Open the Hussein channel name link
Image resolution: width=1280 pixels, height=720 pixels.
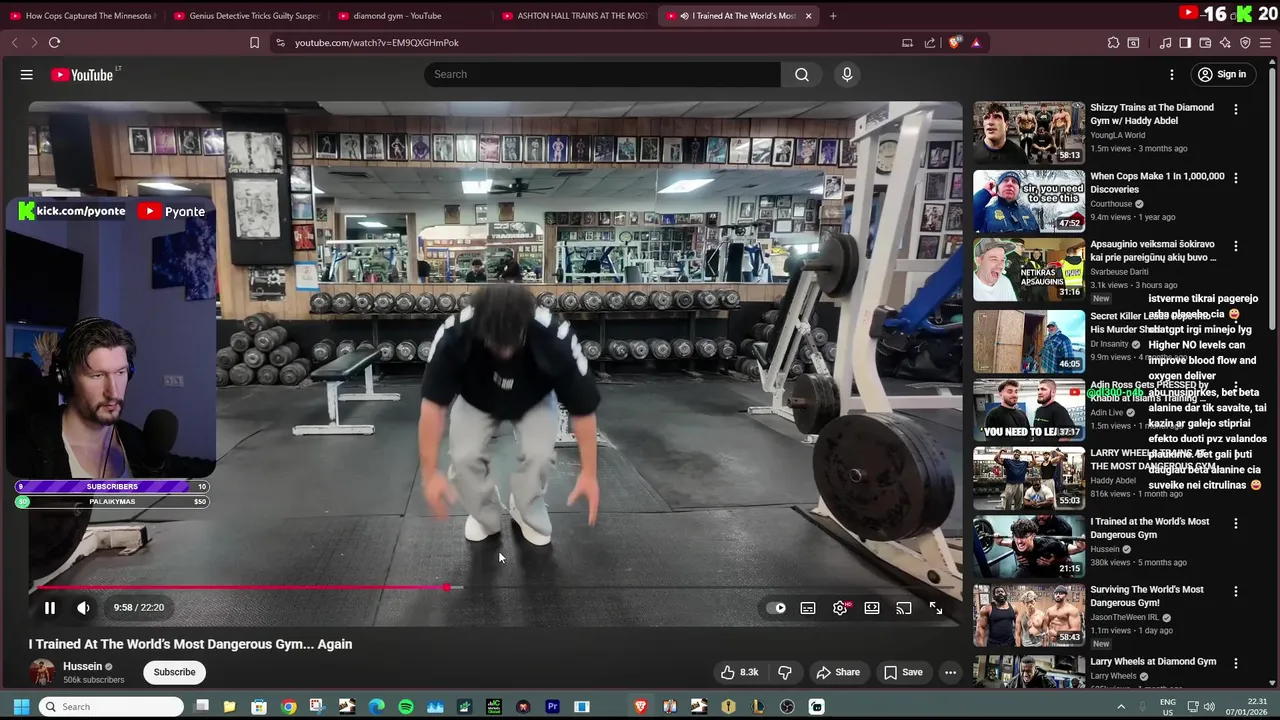(83, 666)
